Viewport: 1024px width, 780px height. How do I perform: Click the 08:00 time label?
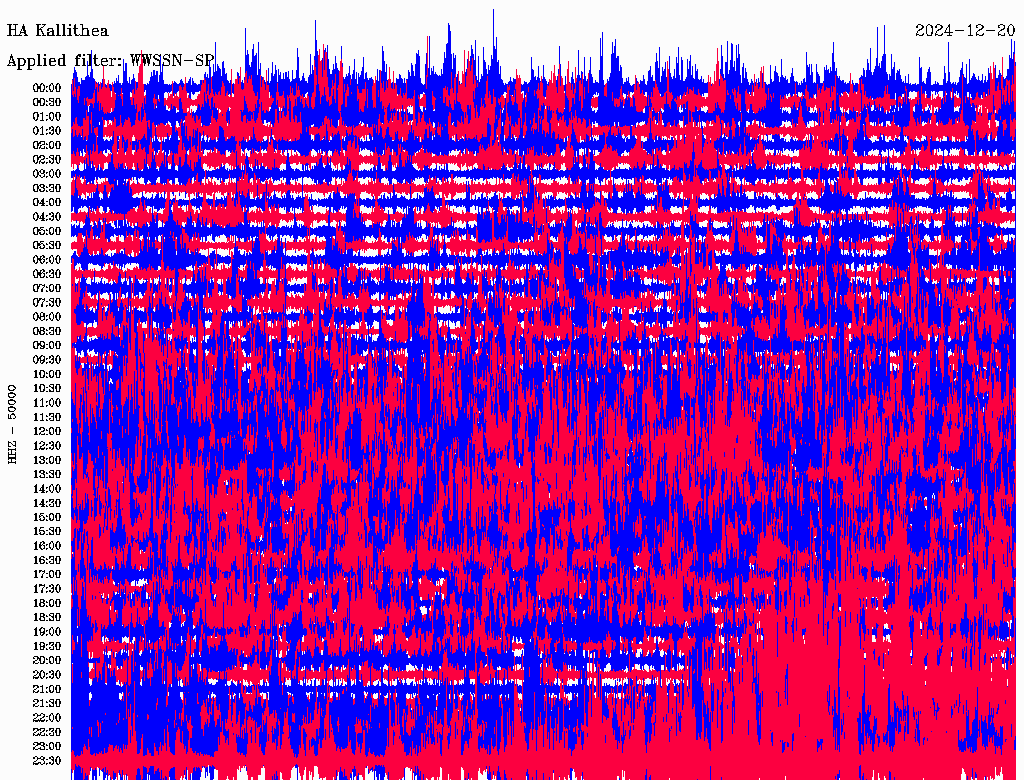pyautogui.click(x=47, y=317)
